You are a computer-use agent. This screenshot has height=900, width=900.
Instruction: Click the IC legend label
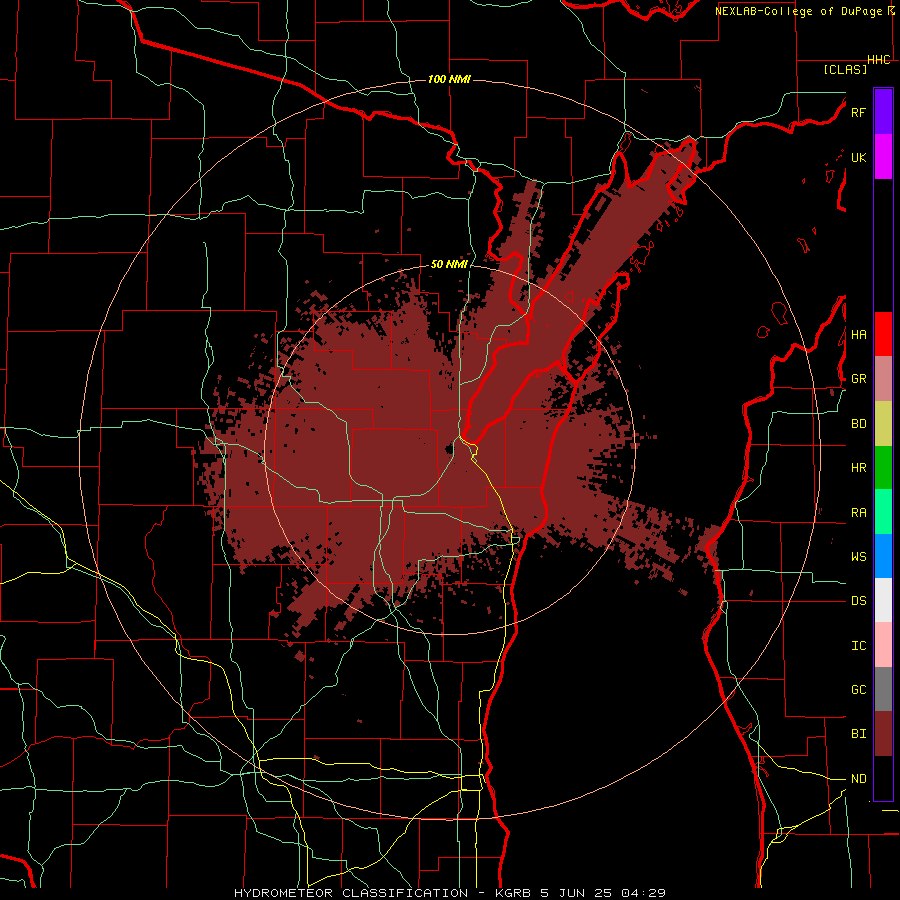[858, 646]
